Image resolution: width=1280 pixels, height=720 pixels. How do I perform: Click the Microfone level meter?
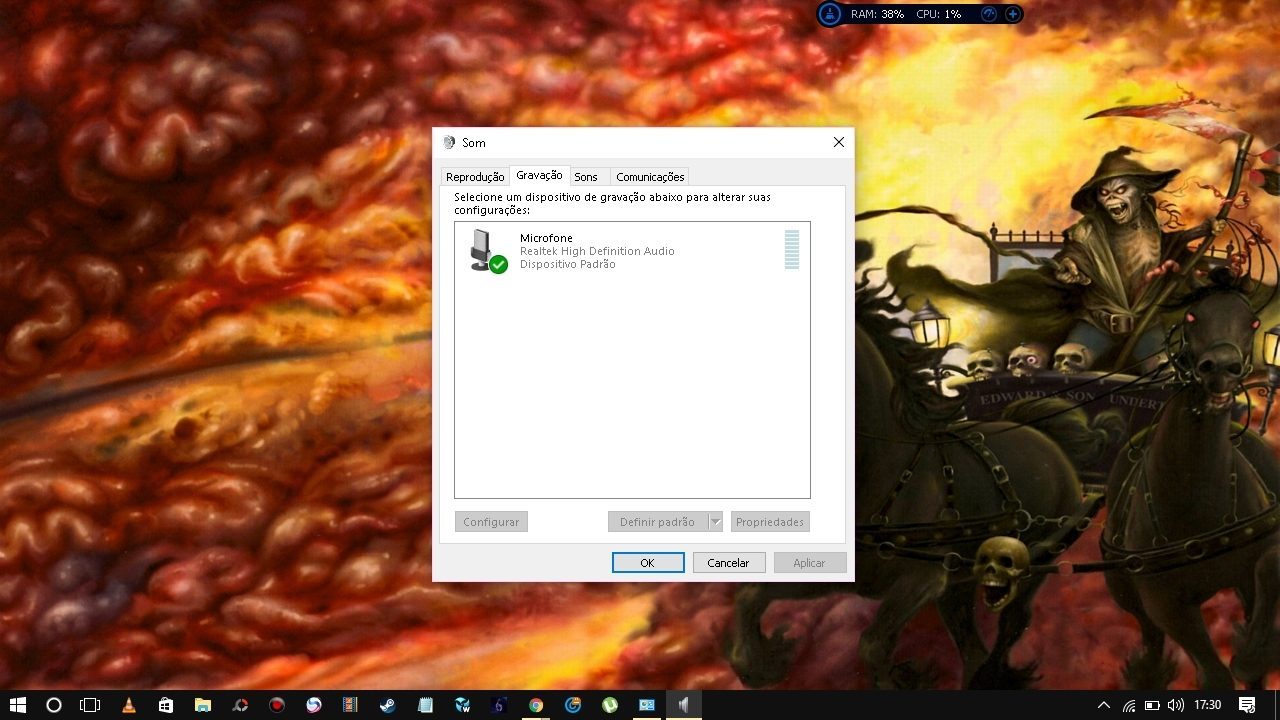tap(792, 250)
